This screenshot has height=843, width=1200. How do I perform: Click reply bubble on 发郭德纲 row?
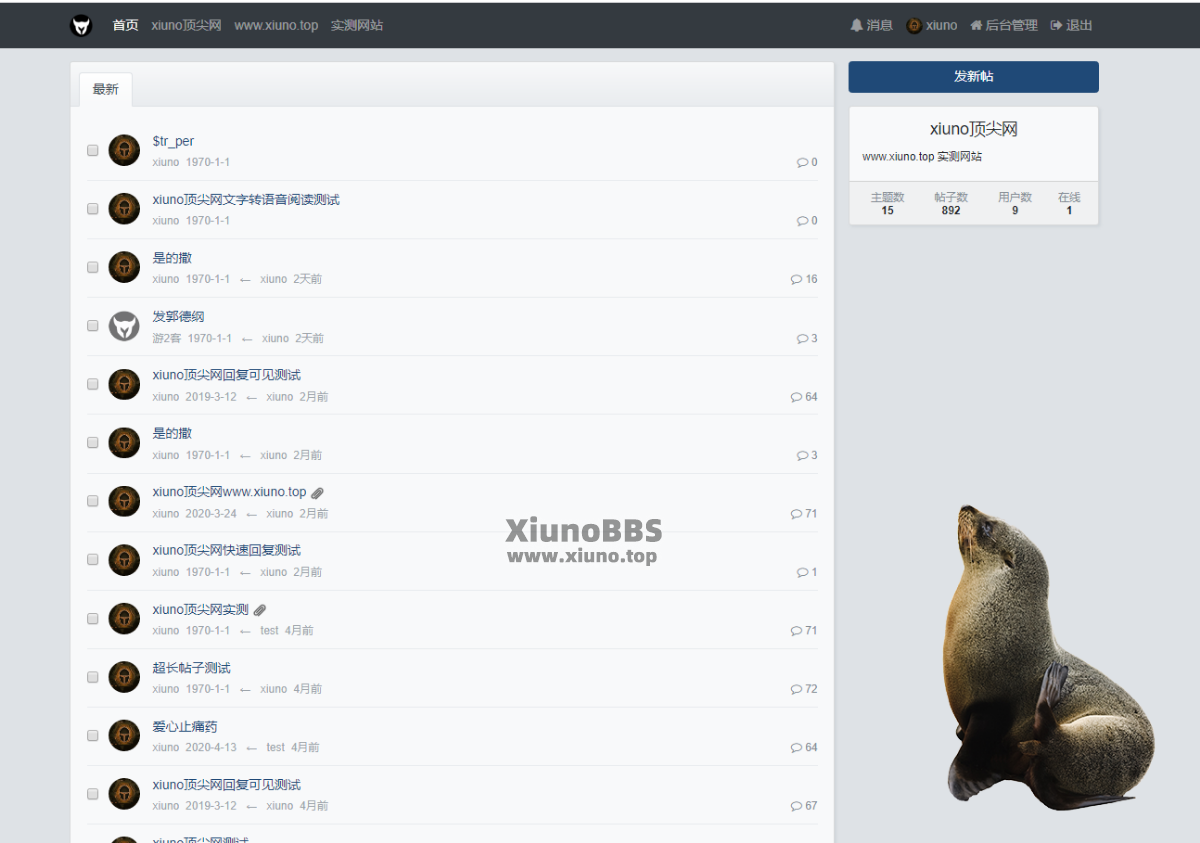coord(802,338)
